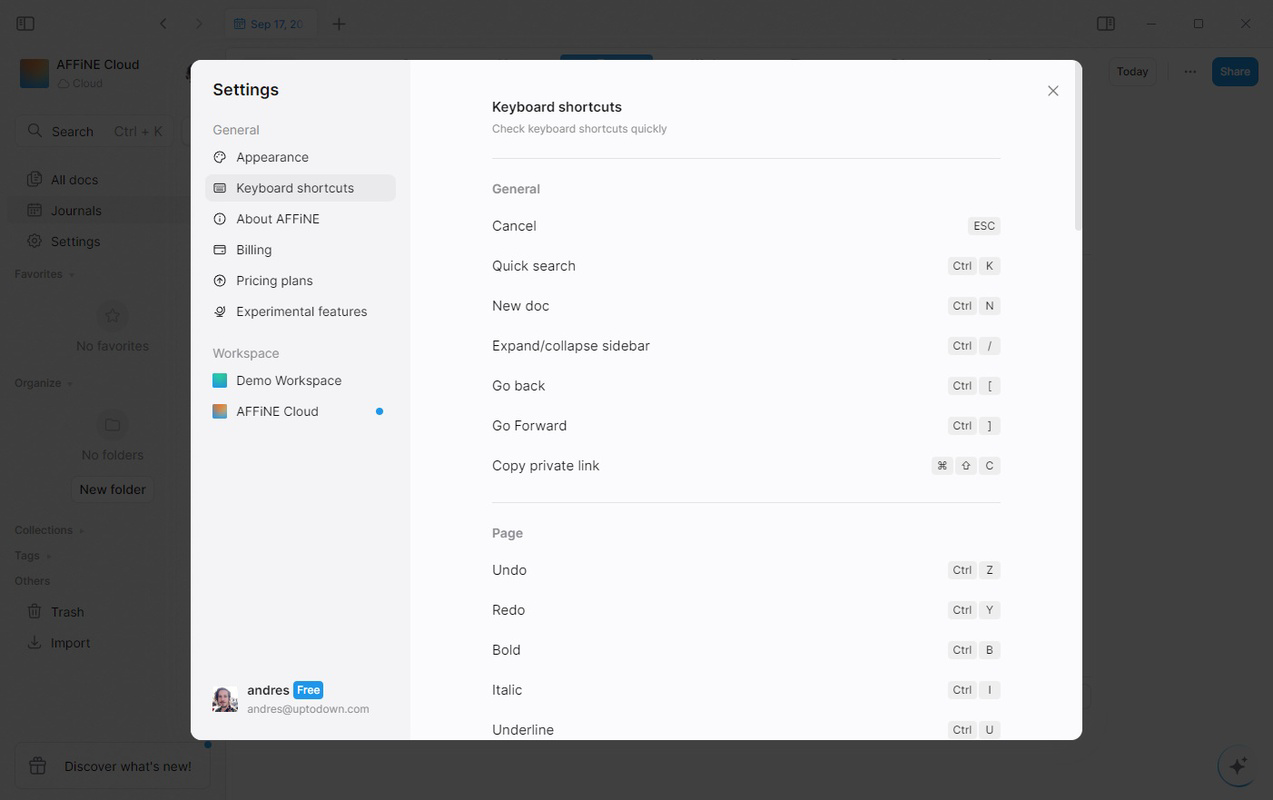Open the three-dot more options menu
The image size is (1273, 800).
(1190, 72)
